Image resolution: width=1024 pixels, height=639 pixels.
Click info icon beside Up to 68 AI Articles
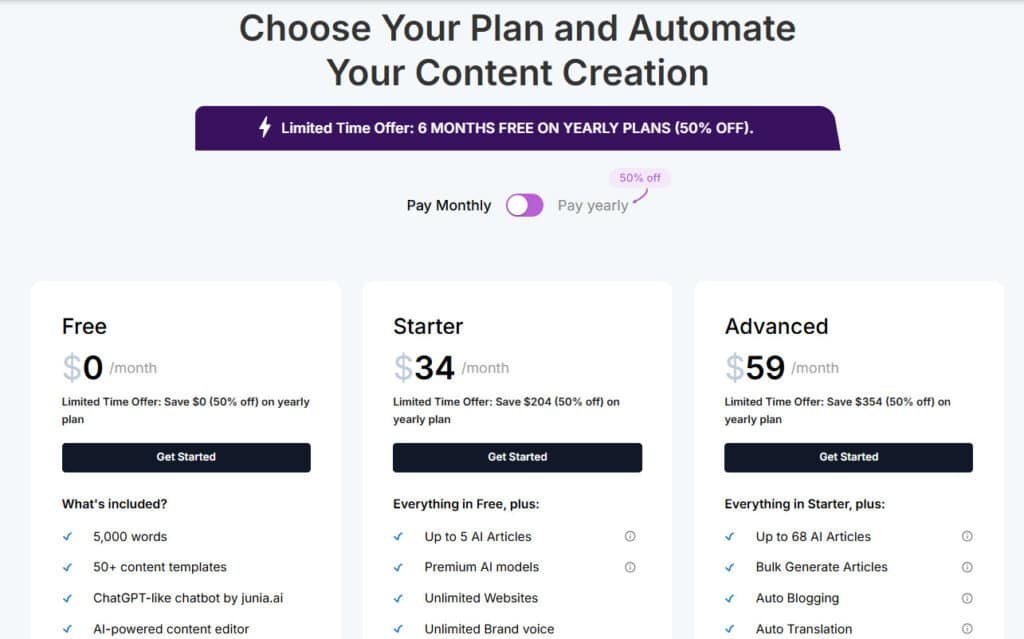tap(967, 536)
